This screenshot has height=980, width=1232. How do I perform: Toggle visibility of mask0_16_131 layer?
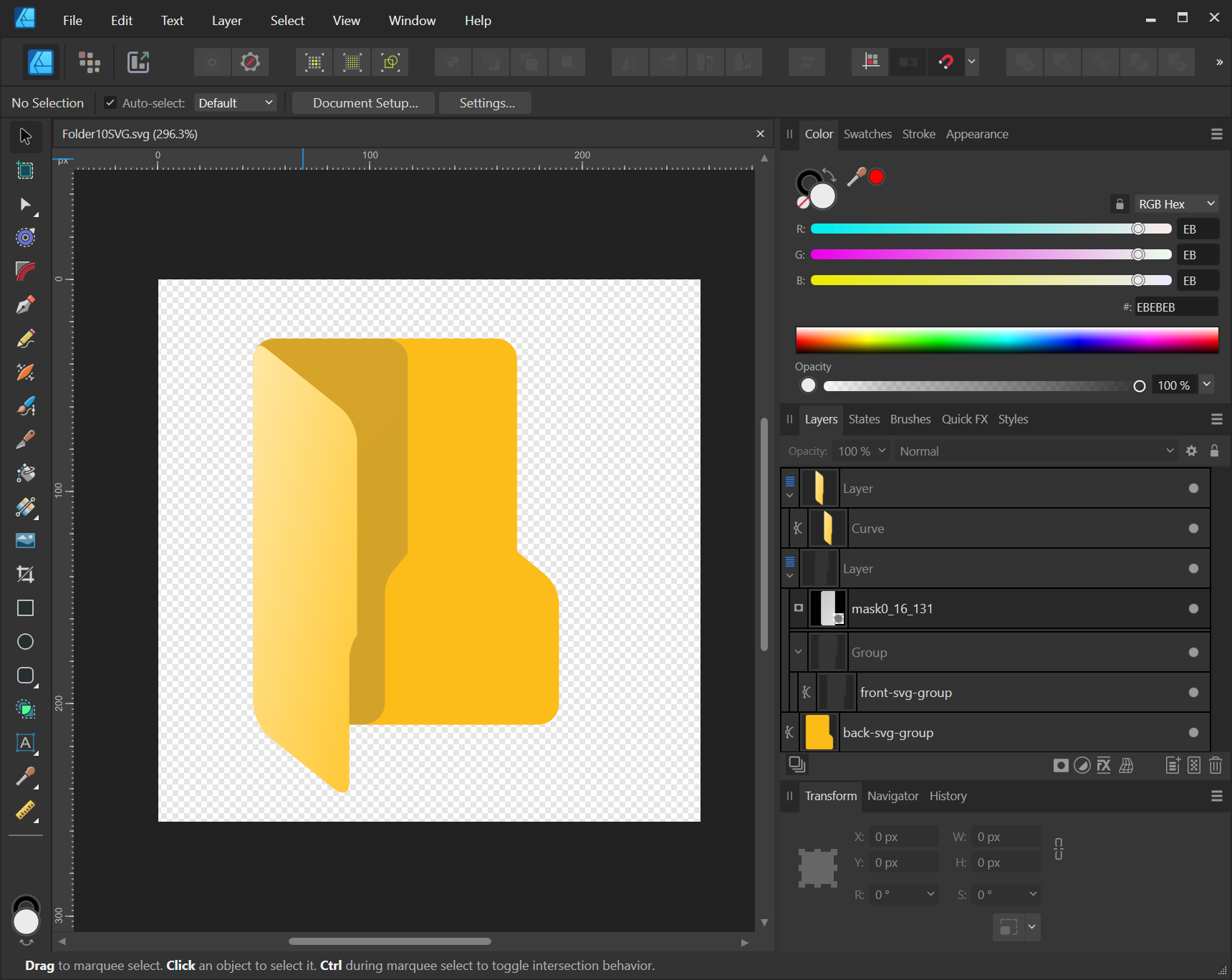pos(1193,609)
